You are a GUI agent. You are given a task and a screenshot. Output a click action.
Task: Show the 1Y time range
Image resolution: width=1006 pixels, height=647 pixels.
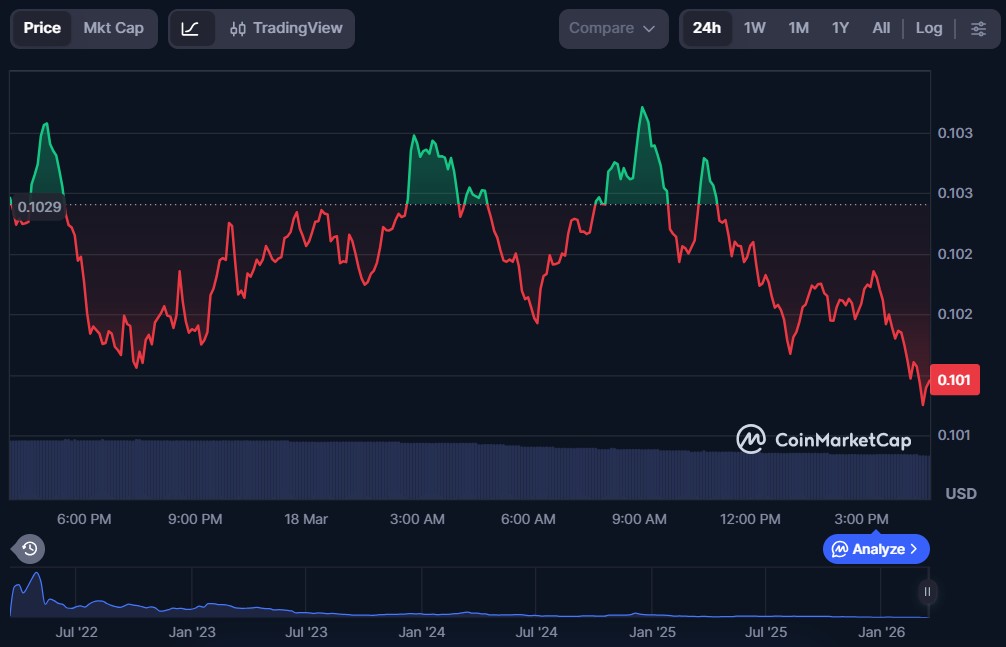point(840,28)
